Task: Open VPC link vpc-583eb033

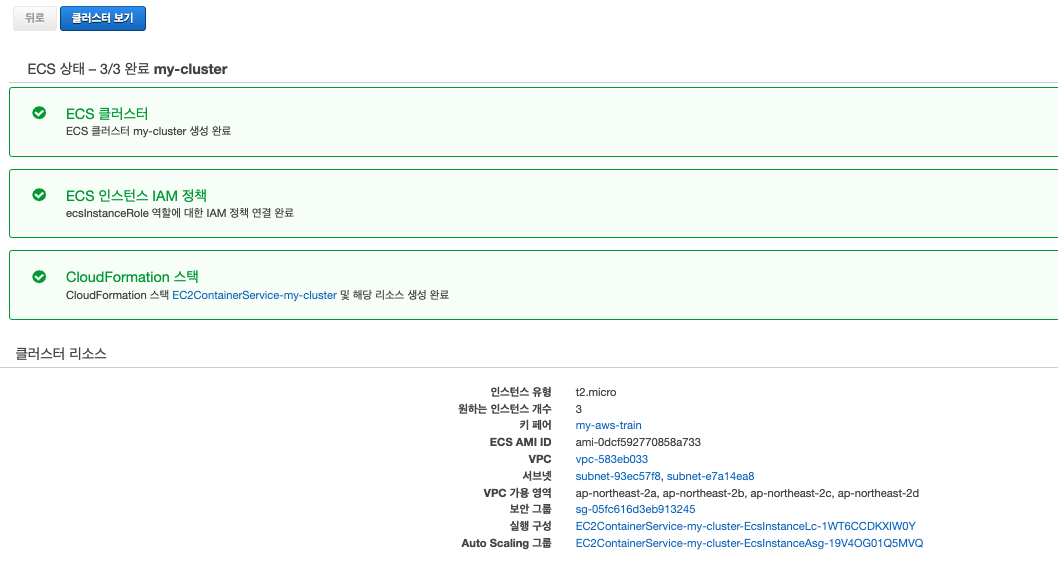Action: [611, 459]
